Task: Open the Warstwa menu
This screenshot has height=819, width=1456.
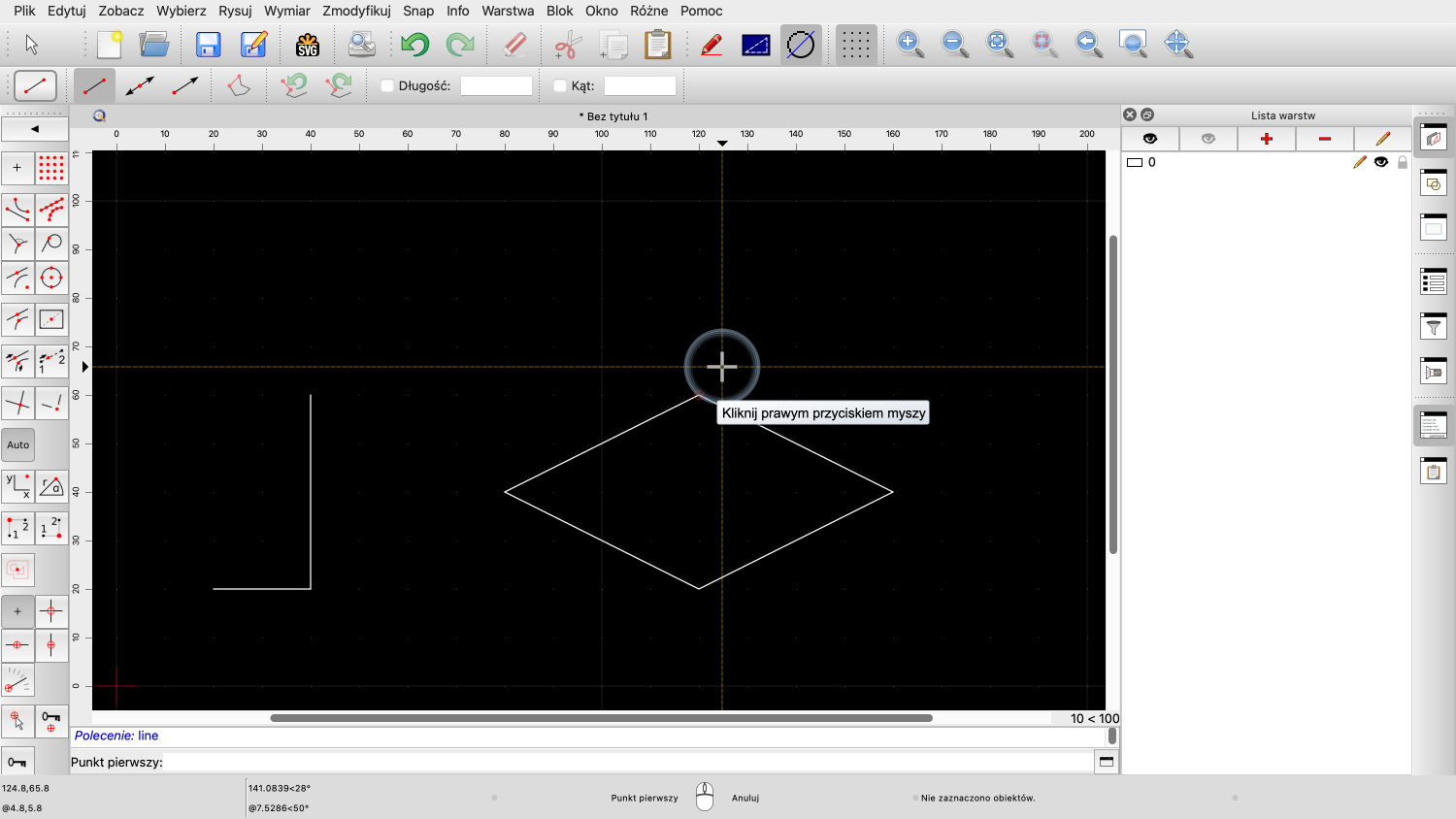Action: [x=508, y=11]
